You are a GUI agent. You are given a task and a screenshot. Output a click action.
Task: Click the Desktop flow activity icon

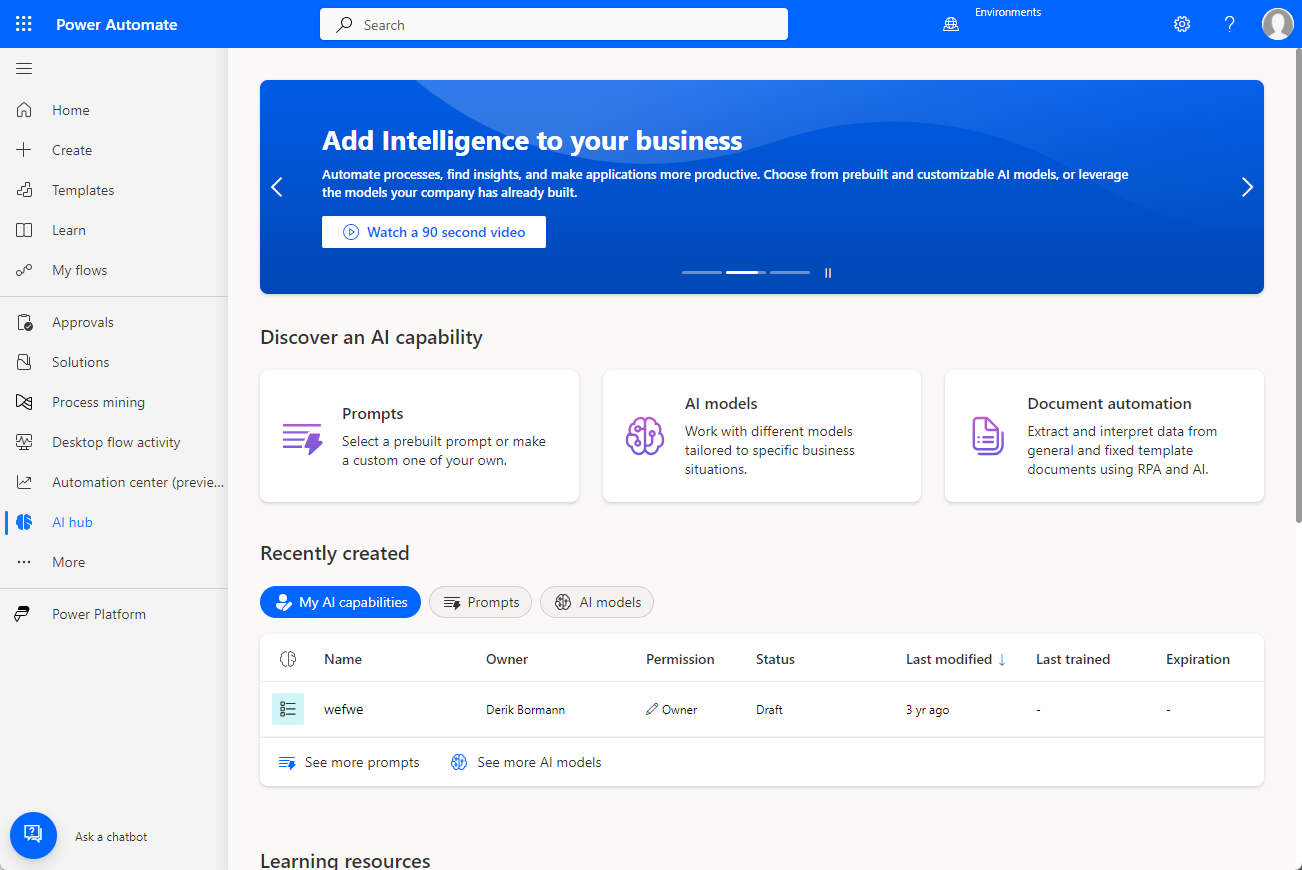(24, 442)
